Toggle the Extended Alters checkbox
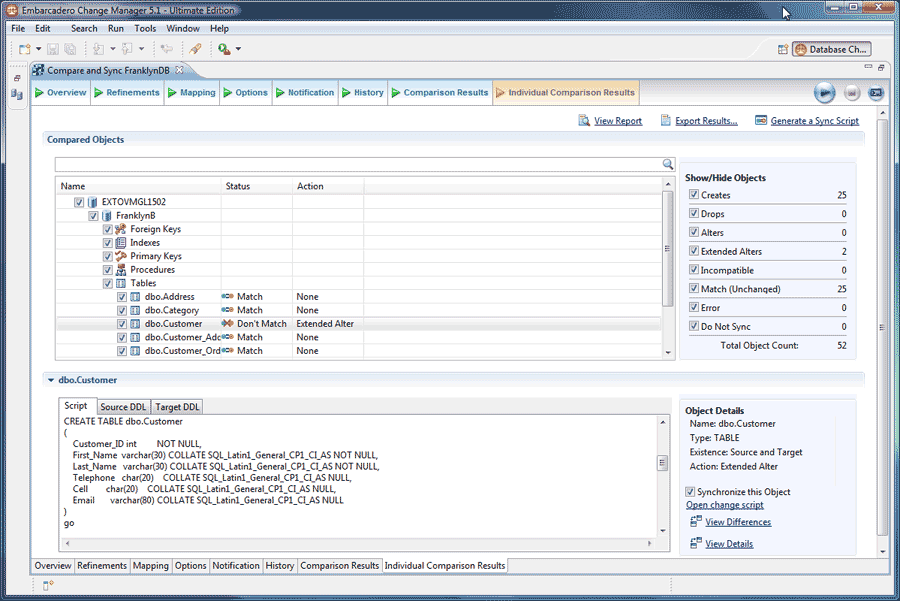This screenshot has height=601, width=900. click(694, 251)
